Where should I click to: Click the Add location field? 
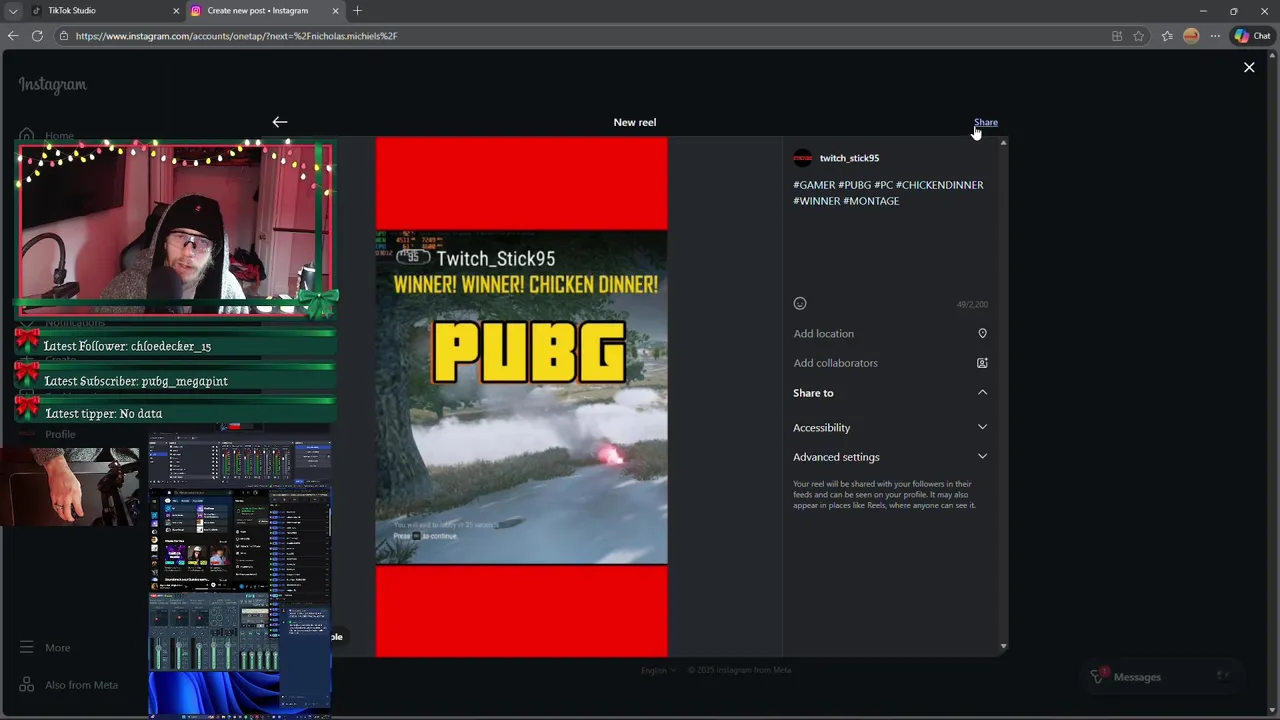tap(890, 334)
